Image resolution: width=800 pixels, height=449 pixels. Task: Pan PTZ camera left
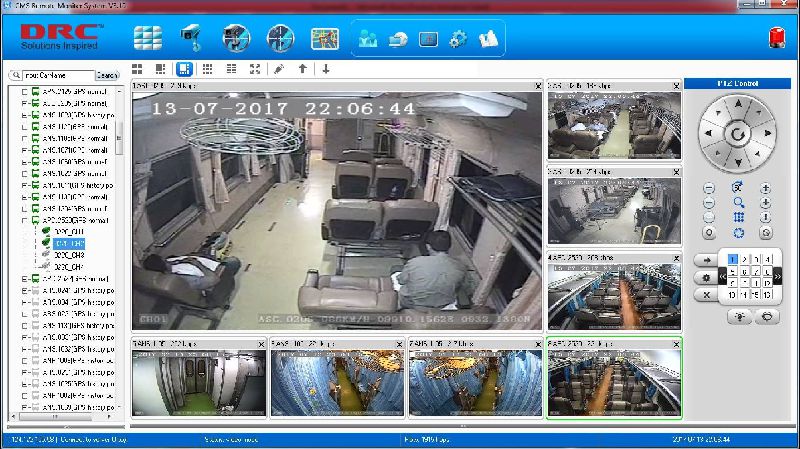point(708,133)
